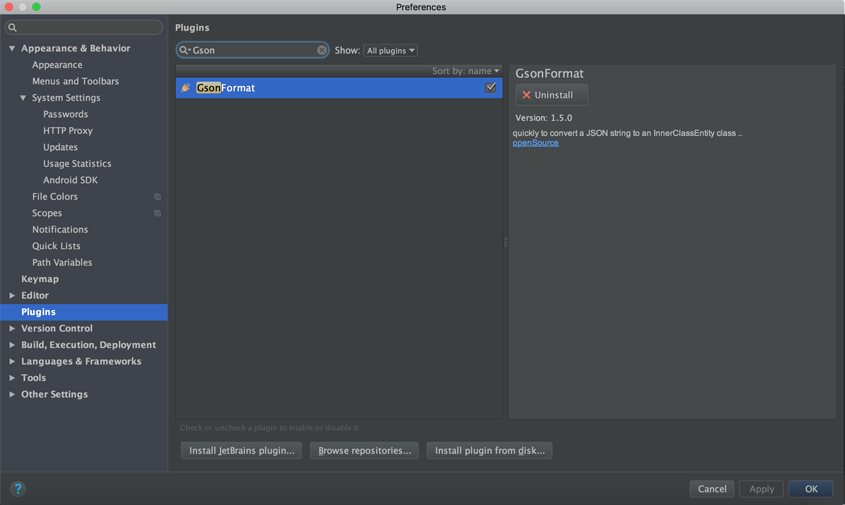Click the Install plugin from disk button
Screen dimensions: 845x505
(489, 451)
